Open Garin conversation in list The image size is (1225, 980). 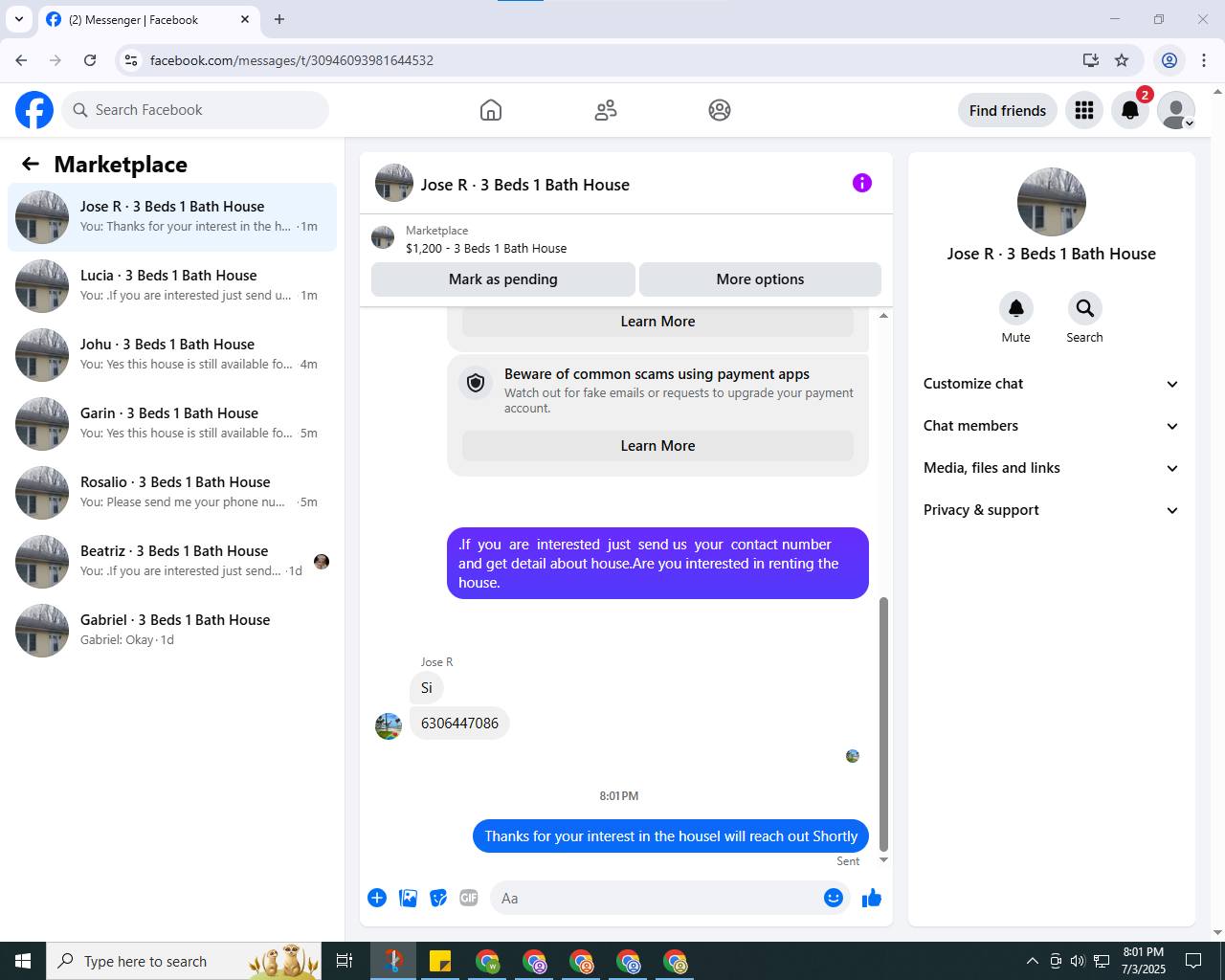point(172,424)
